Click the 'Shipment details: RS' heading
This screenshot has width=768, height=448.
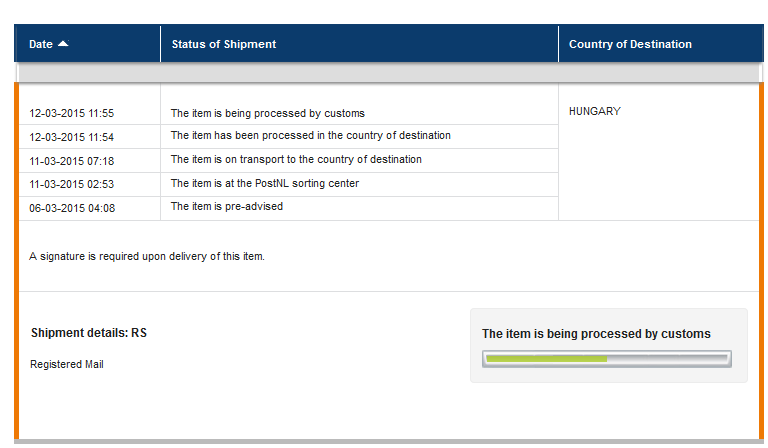(x=89, y=333)
